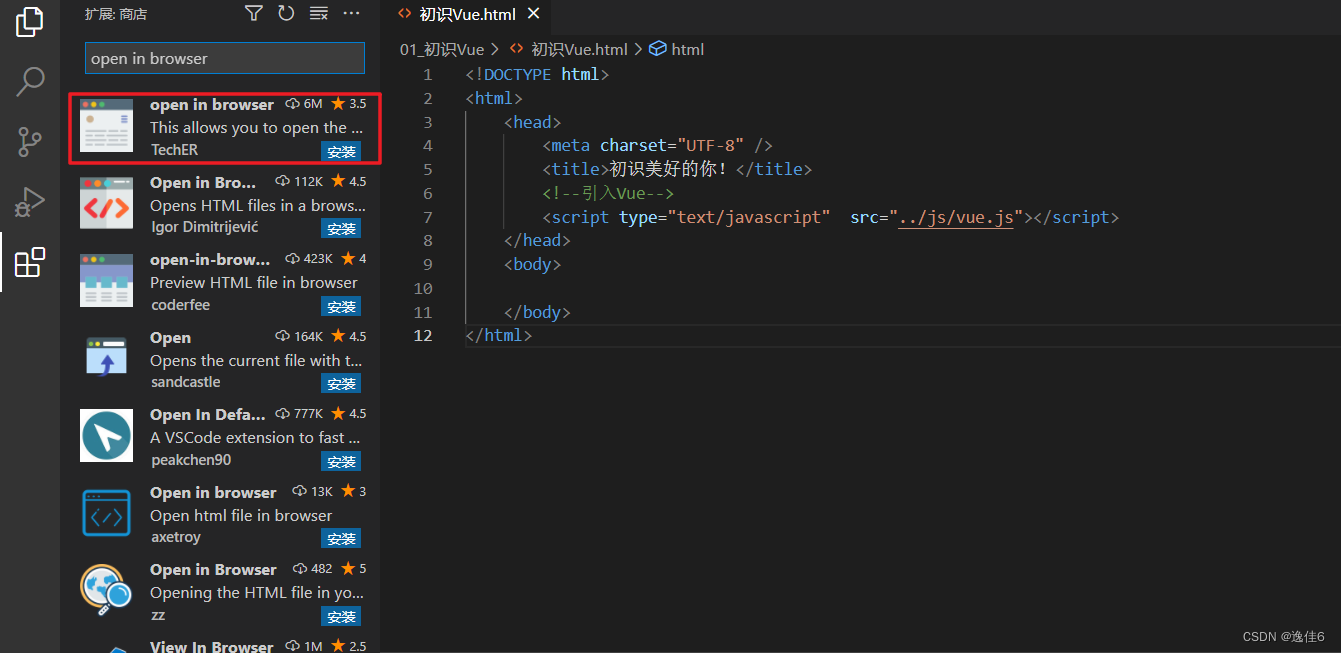The height and width of the screenshot is (653, 1341).
Task: Open the Run and Debug view
Action: click(x=29, y=201)
